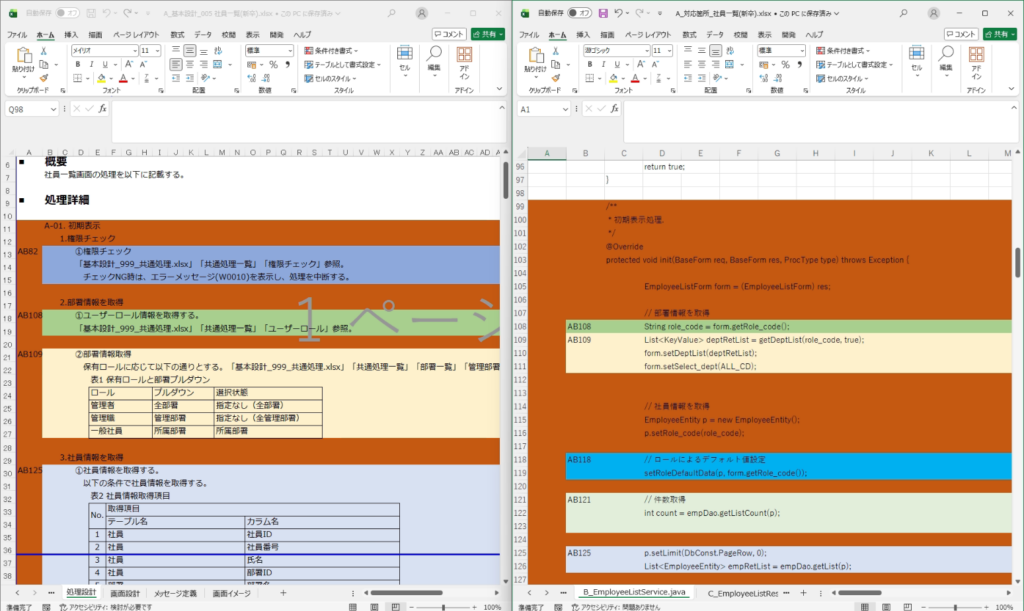Open fill color arrow in right window
The image size is (1024, 611).
point(623,78)
